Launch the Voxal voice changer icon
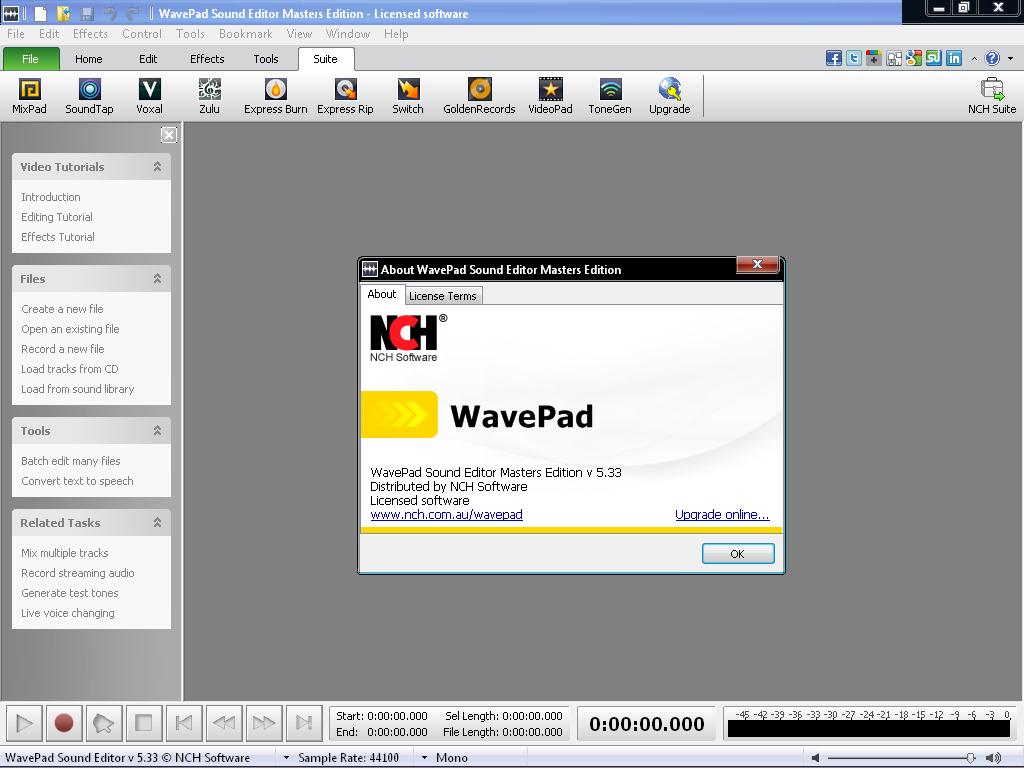The height and width of the screenshot is (768, 1024). click(x=149, y=96)
